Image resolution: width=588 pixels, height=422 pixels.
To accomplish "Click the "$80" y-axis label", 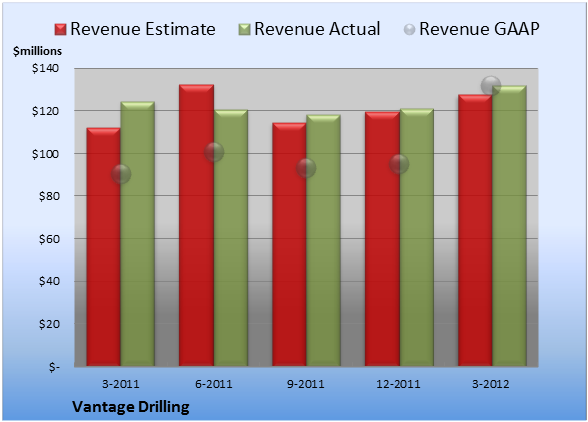I will point(49,196).
